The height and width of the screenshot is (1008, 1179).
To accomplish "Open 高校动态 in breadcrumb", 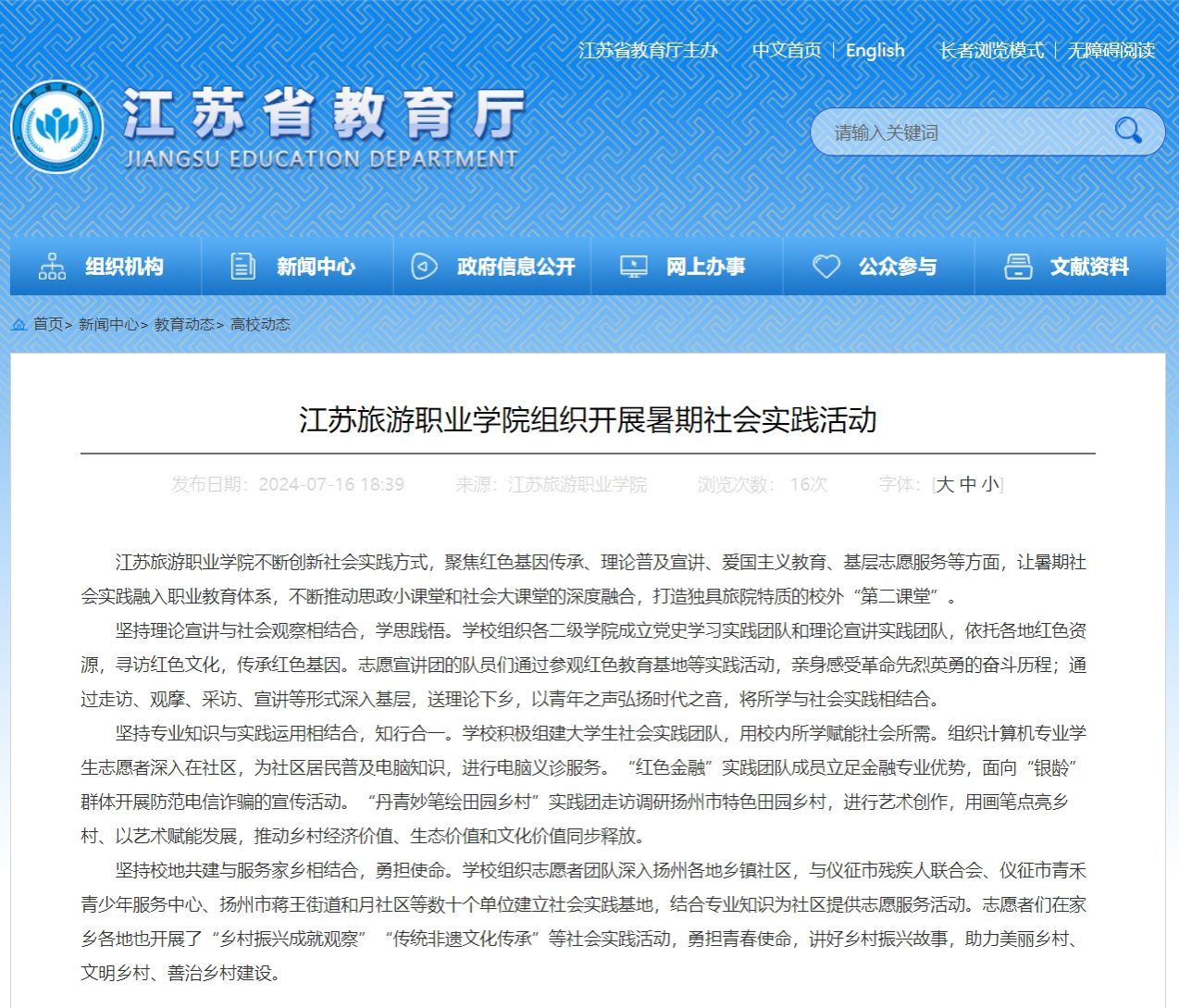I will 260,325.
